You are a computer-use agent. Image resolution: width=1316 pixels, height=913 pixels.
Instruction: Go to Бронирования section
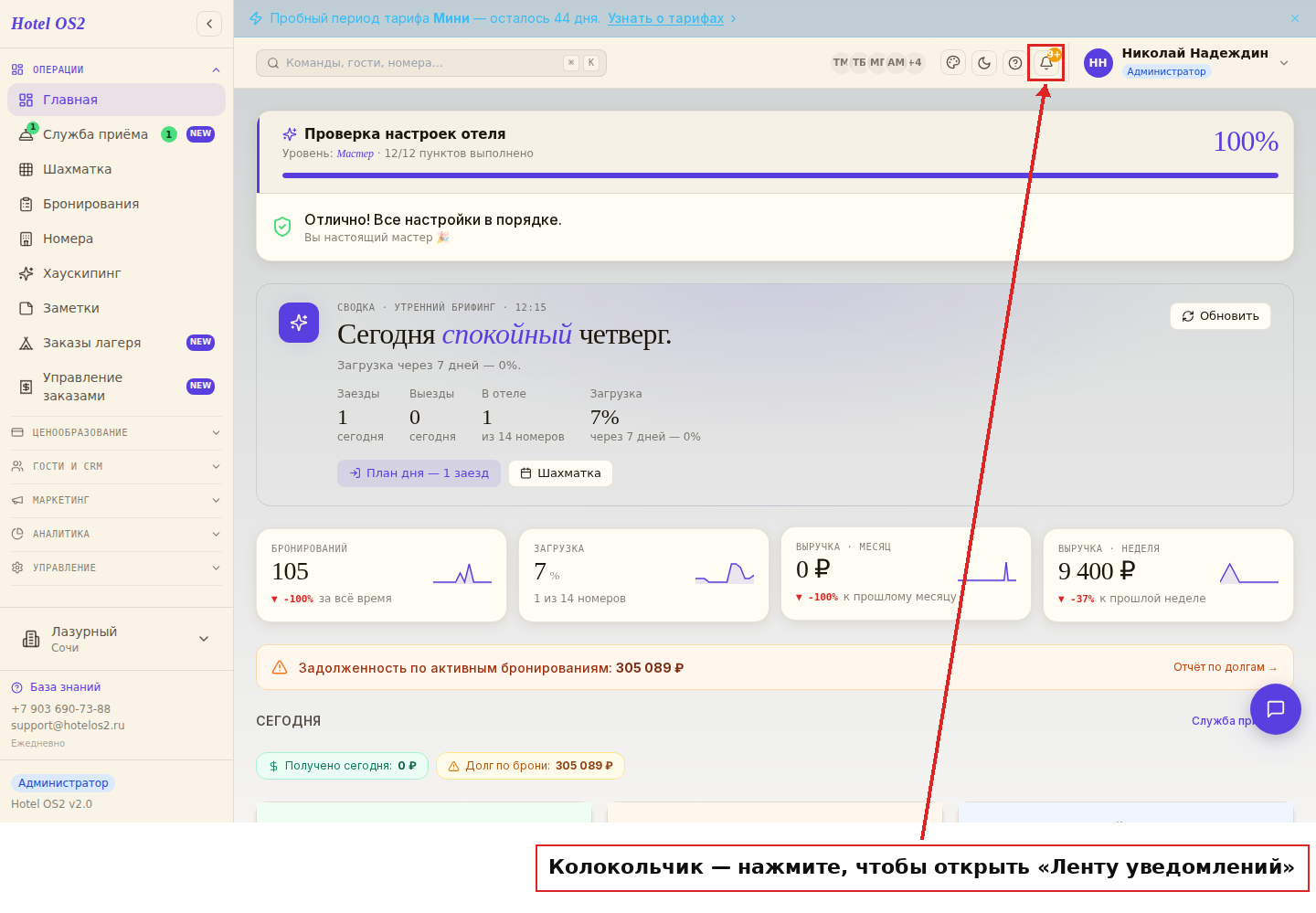116,204
